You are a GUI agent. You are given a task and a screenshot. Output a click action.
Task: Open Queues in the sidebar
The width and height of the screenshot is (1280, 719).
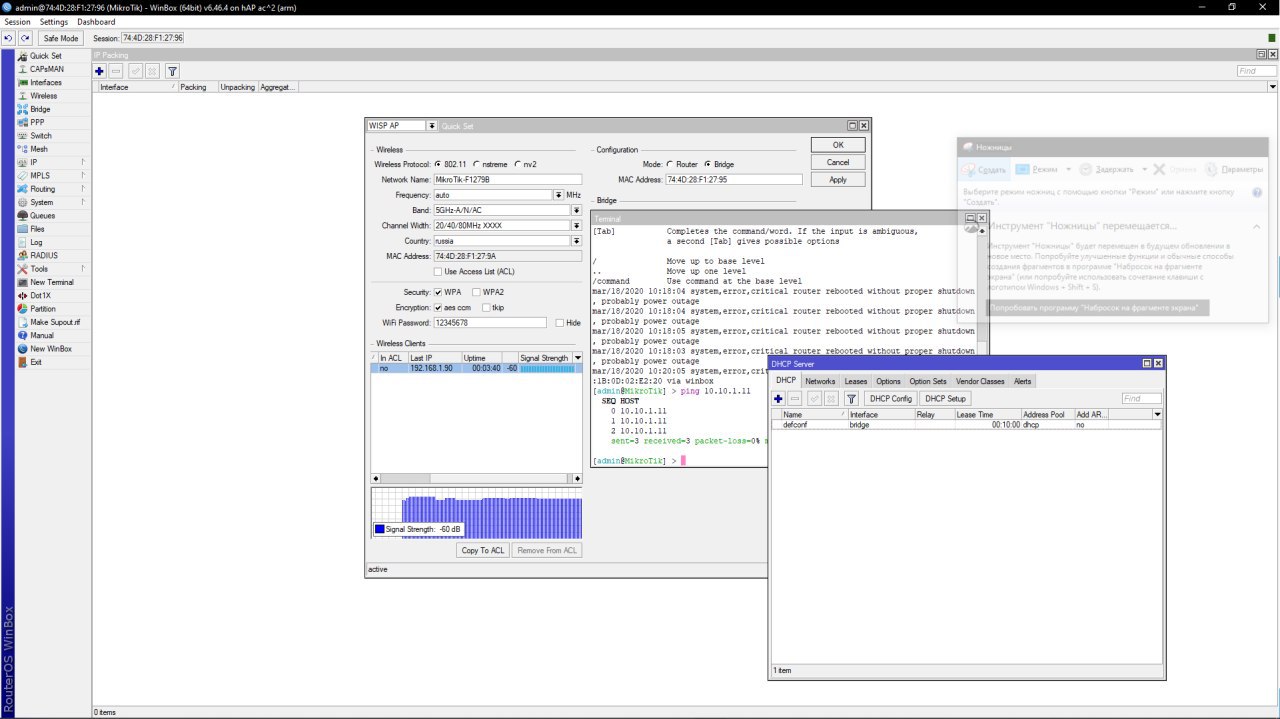coord(42,215)
